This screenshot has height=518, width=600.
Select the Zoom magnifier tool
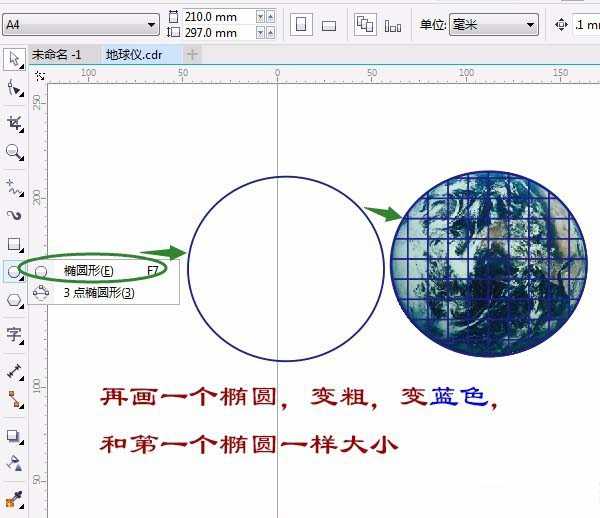tap(14, 152)
